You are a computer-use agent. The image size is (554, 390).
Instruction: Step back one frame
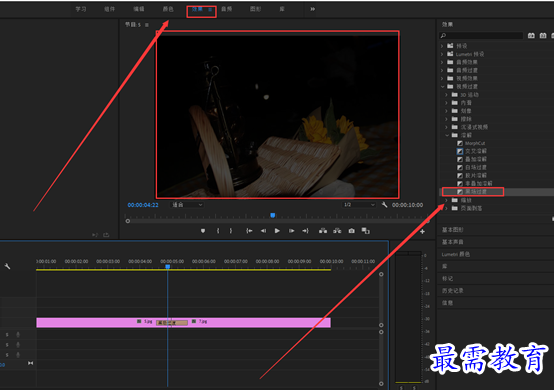point(263,231)
